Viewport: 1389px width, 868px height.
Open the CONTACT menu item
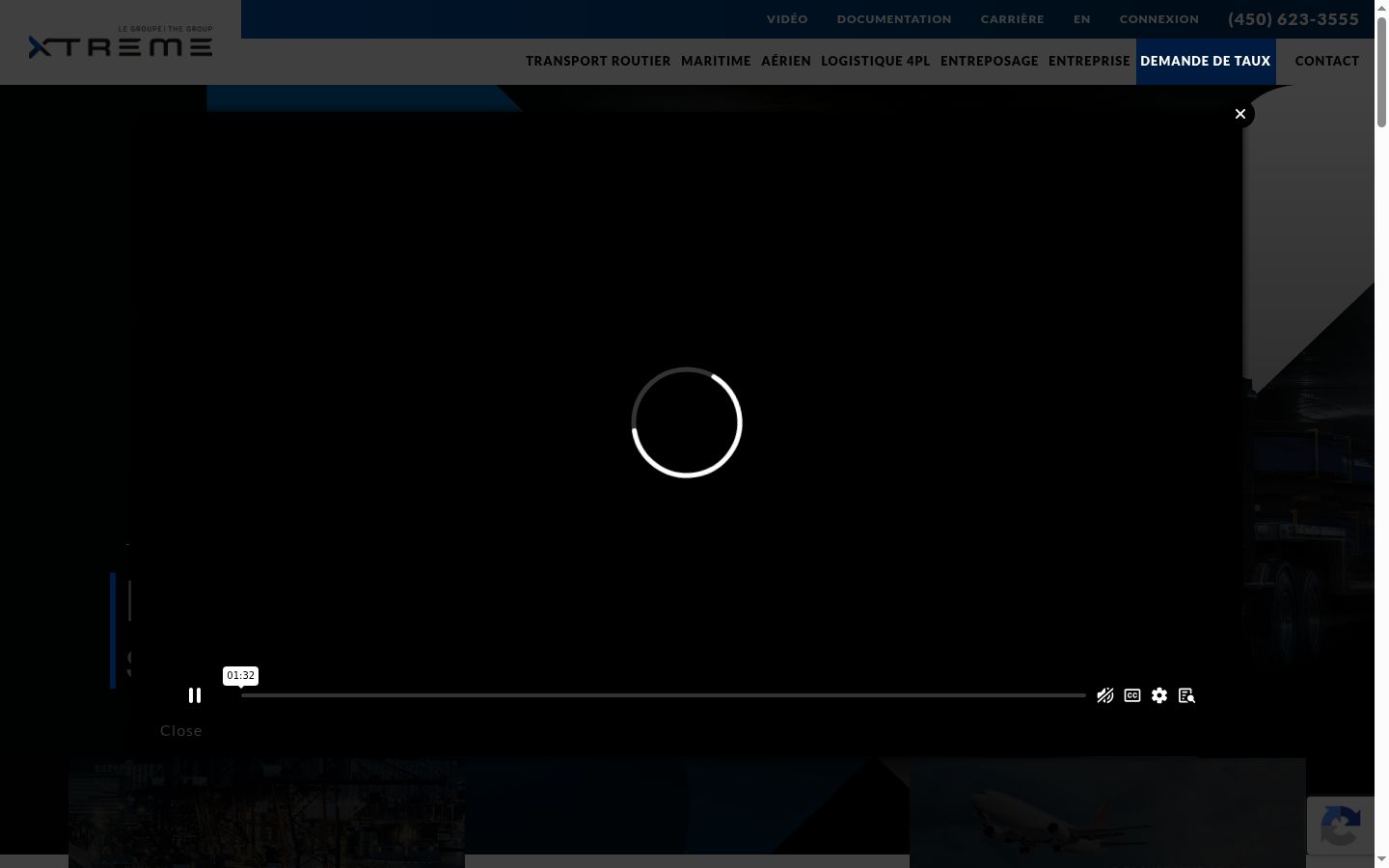[x=1327, y=61]
